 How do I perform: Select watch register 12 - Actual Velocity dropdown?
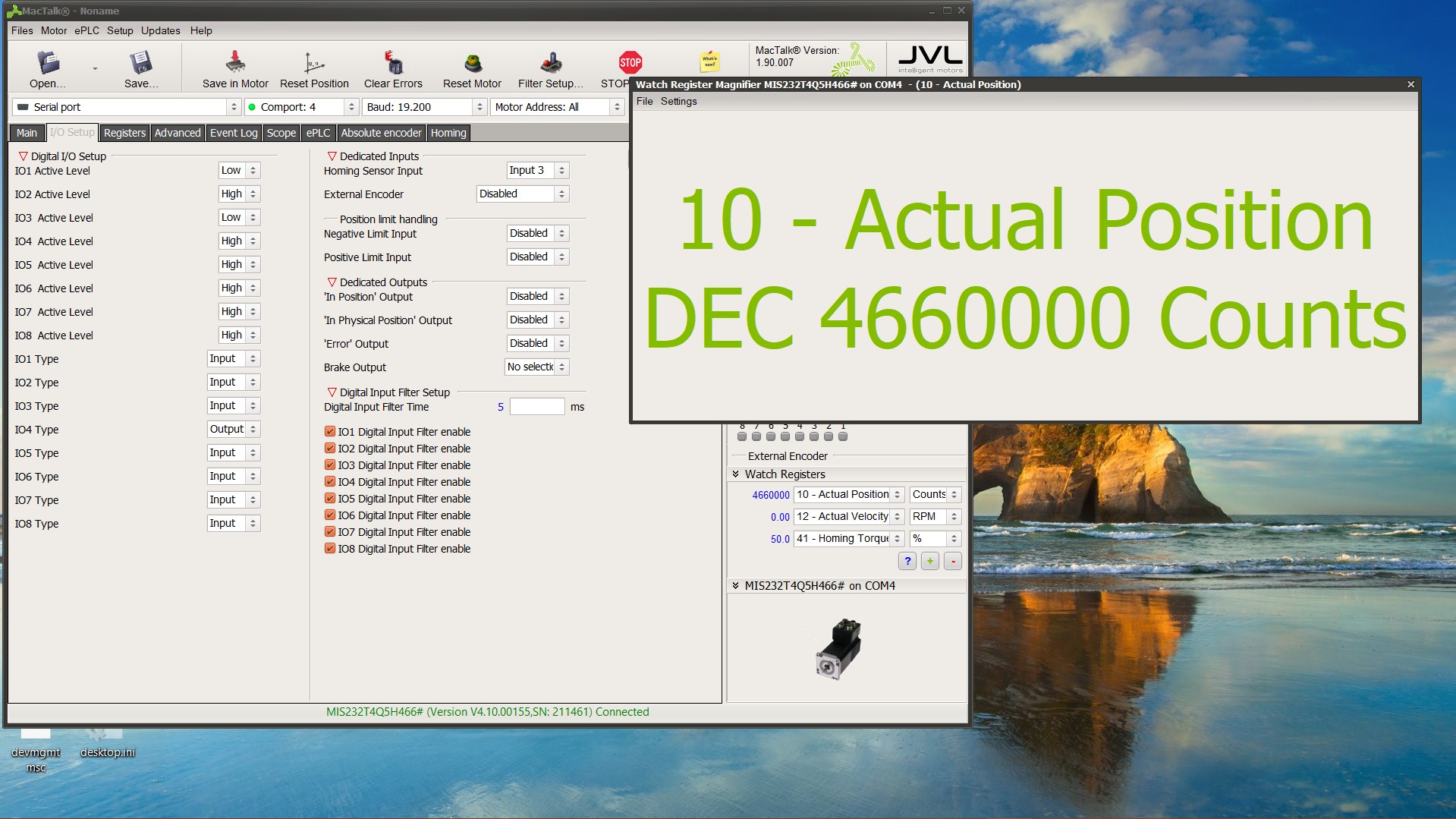click(x=848, y=516)
